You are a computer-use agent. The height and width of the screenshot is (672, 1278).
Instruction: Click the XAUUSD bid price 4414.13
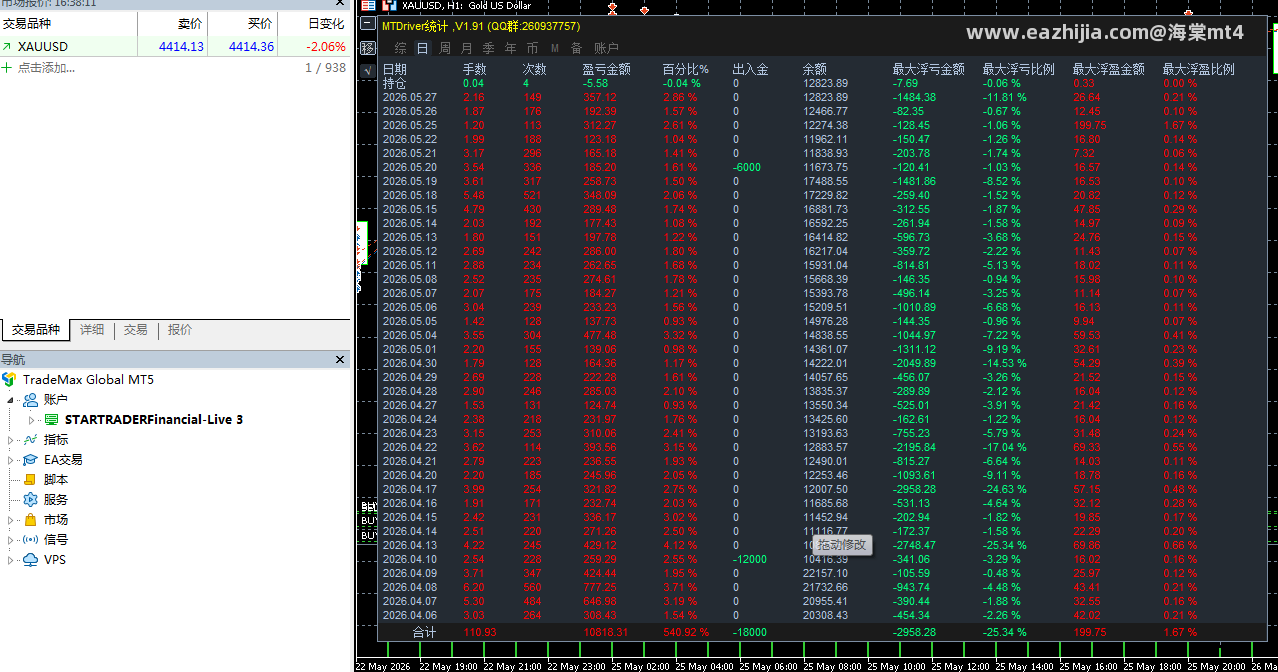[x=181, y=46]
